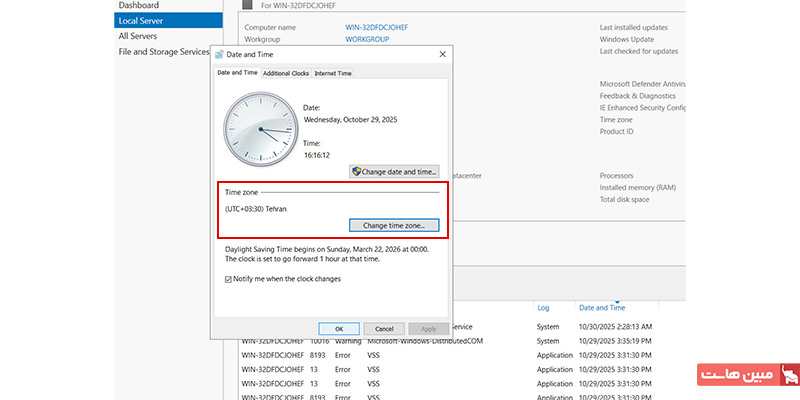
Task: Close the Date and Time dialog
Action: click(442, 54)
